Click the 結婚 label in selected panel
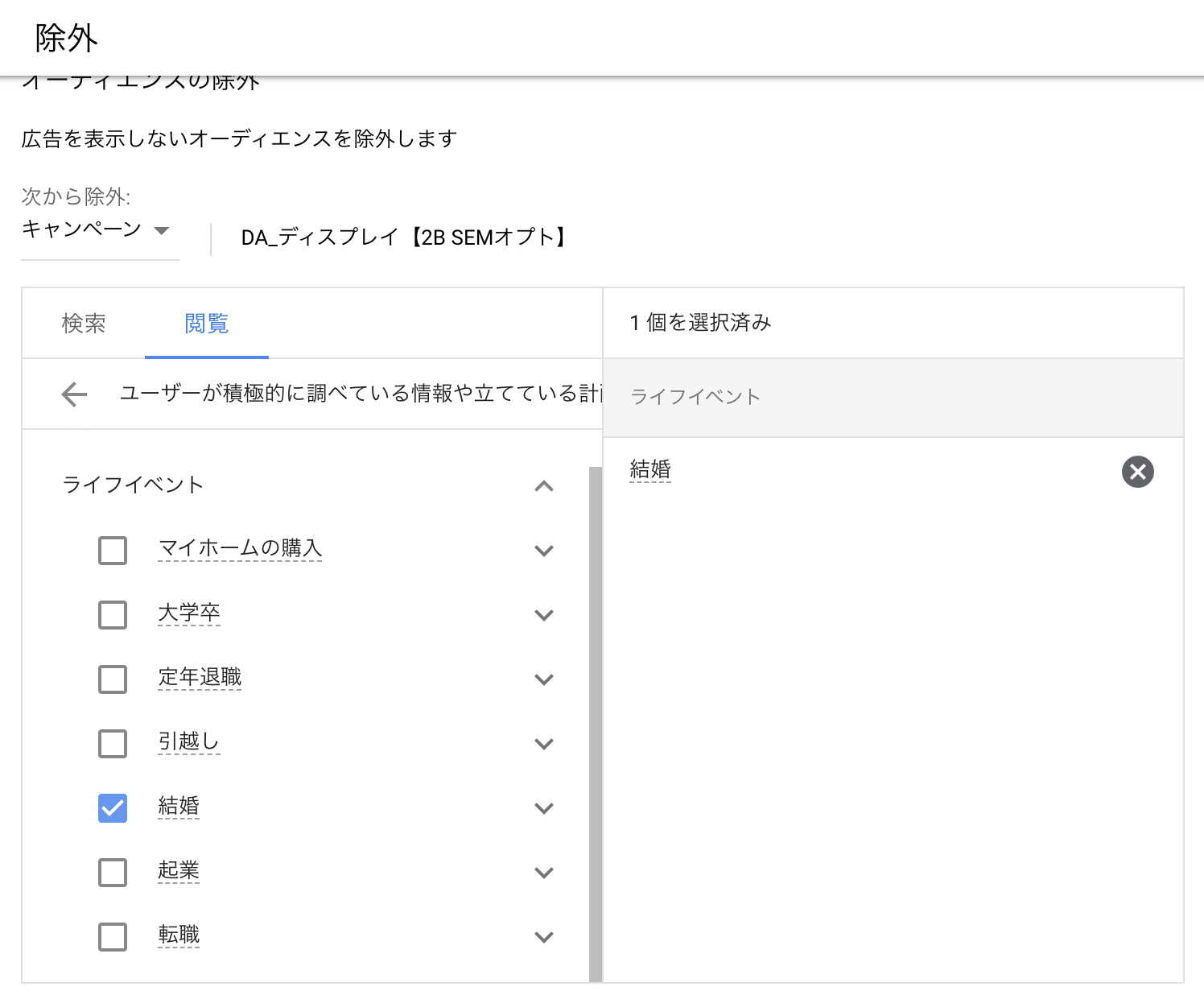Screen dimensions: 1204x995 (650, 469)
